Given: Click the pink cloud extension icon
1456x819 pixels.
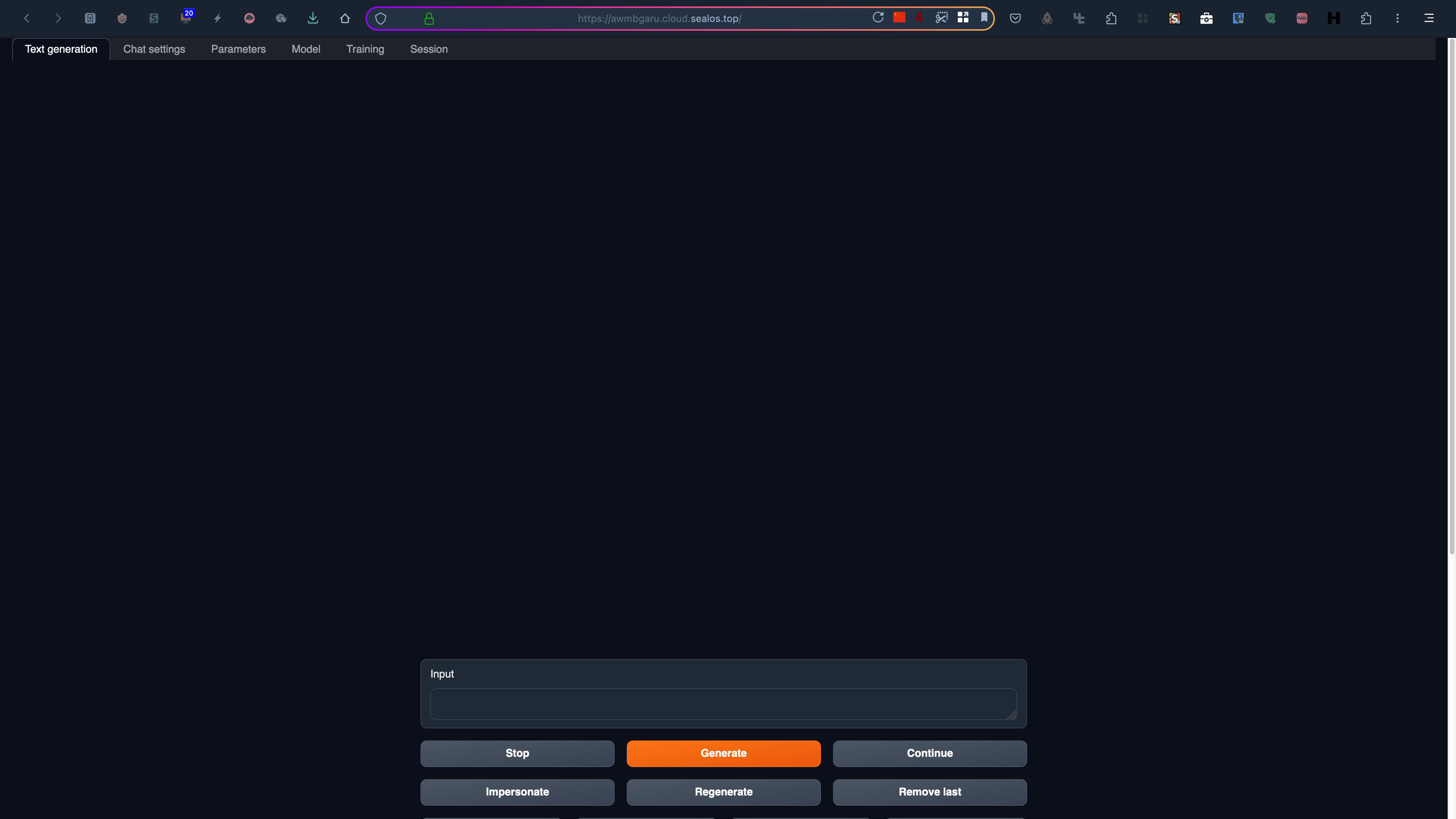Looking at the screenshot, I should pos(249,19).
